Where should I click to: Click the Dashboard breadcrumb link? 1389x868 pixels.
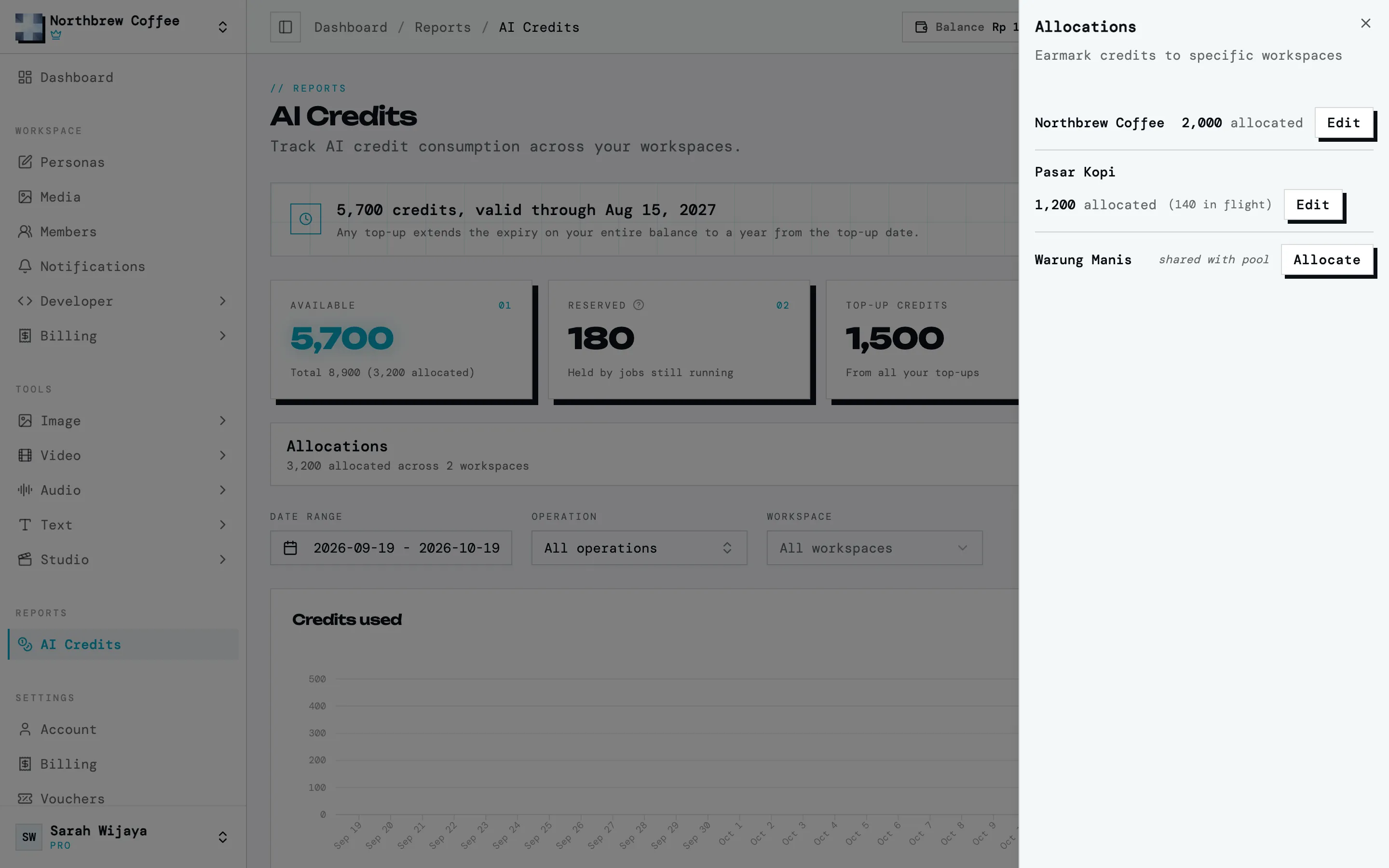[351, 27]
